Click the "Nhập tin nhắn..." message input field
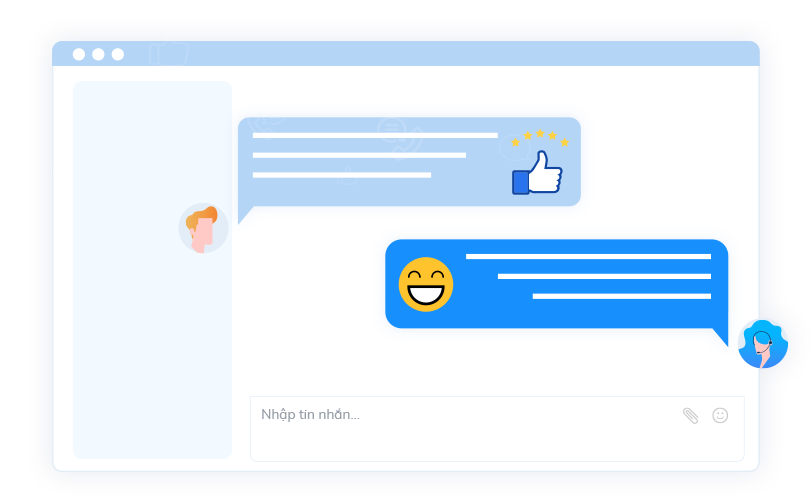 click(497, 429)
